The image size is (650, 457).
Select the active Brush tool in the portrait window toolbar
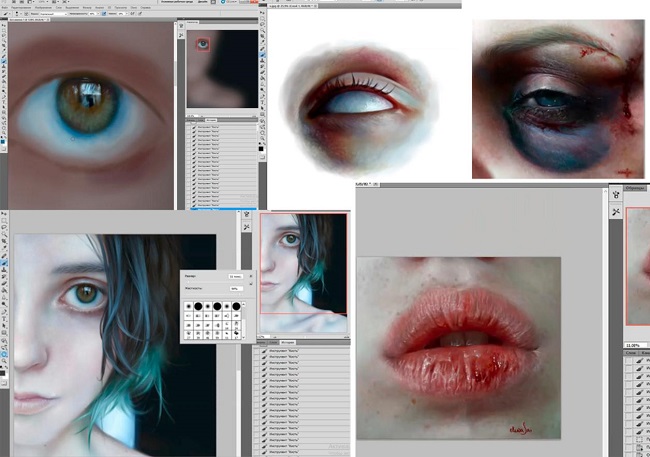(4, 263)
